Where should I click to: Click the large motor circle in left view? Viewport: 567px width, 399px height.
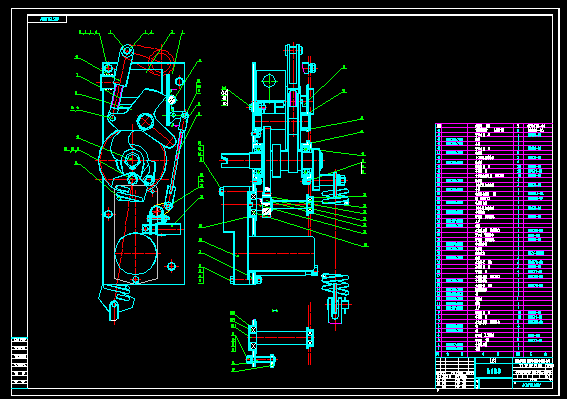(x=136, y=253)
